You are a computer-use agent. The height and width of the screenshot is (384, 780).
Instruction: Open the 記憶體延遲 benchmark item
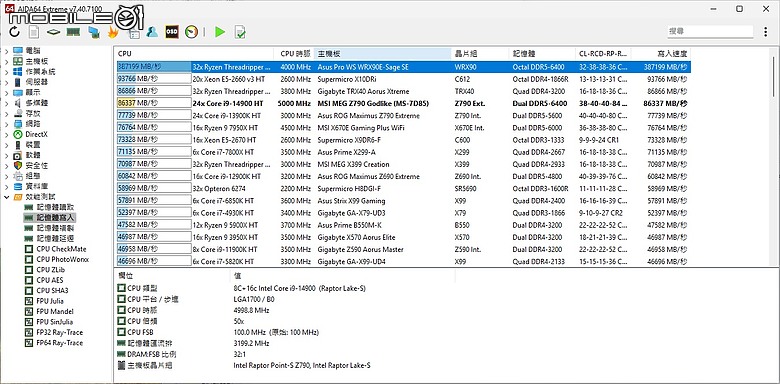(x=55, y=238)
